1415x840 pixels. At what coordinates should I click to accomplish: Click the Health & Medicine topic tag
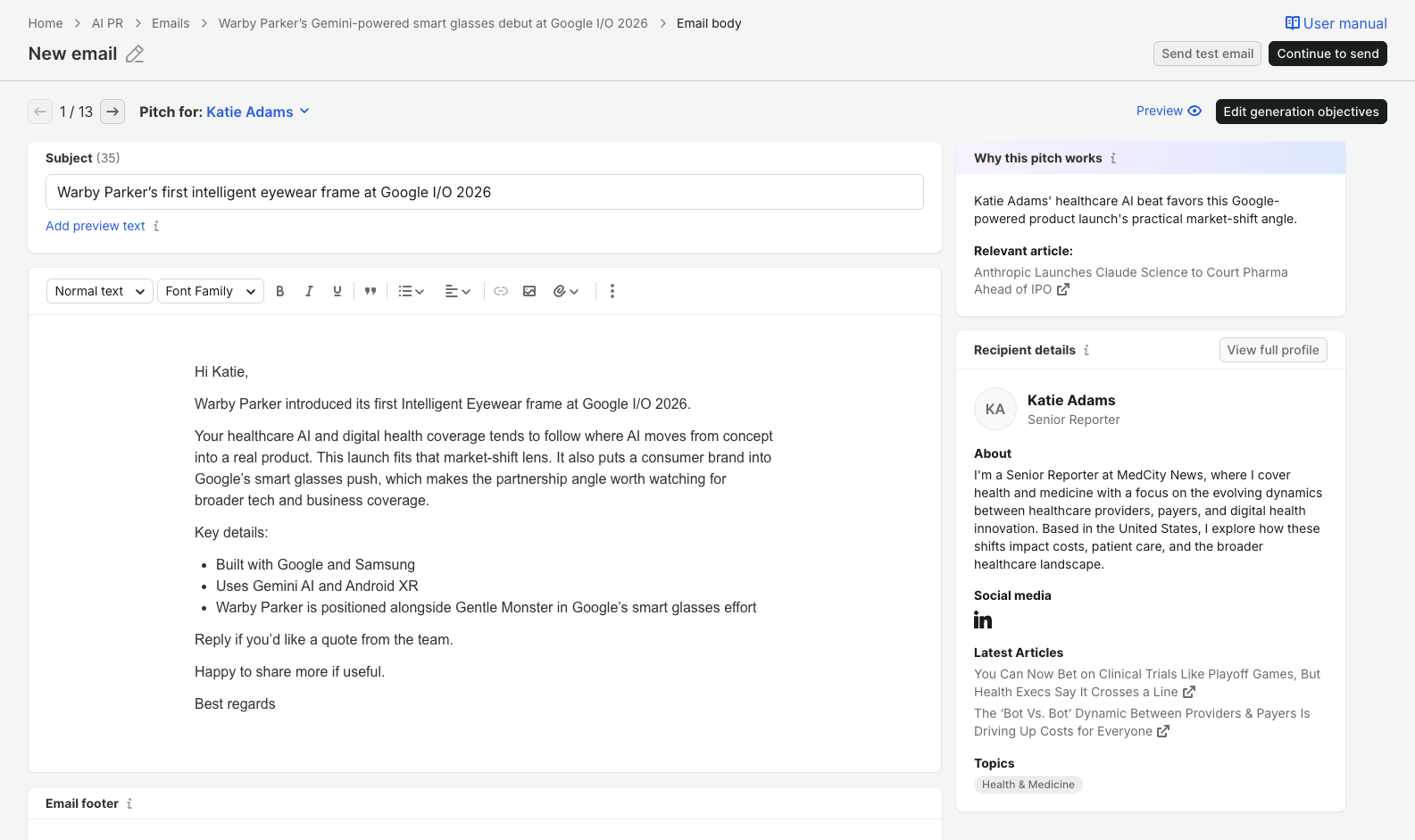(x=1028, y=785)
